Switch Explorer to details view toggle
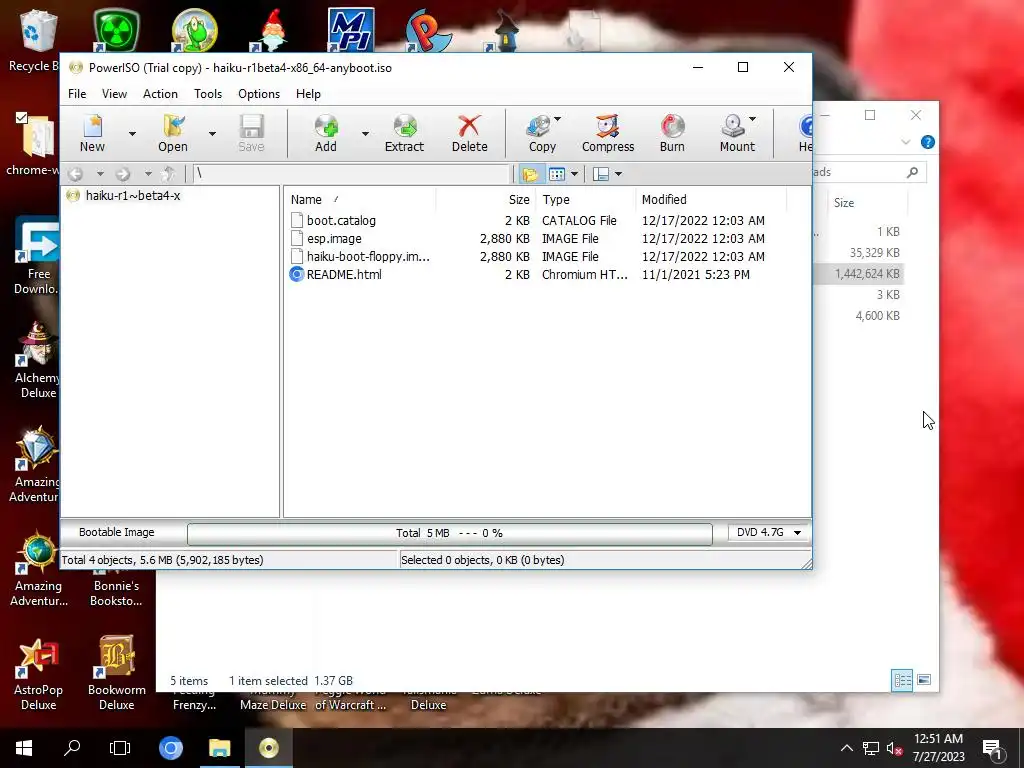Image resolution: width=1024 pixels, height=768 pixels. tap(902, 680)
